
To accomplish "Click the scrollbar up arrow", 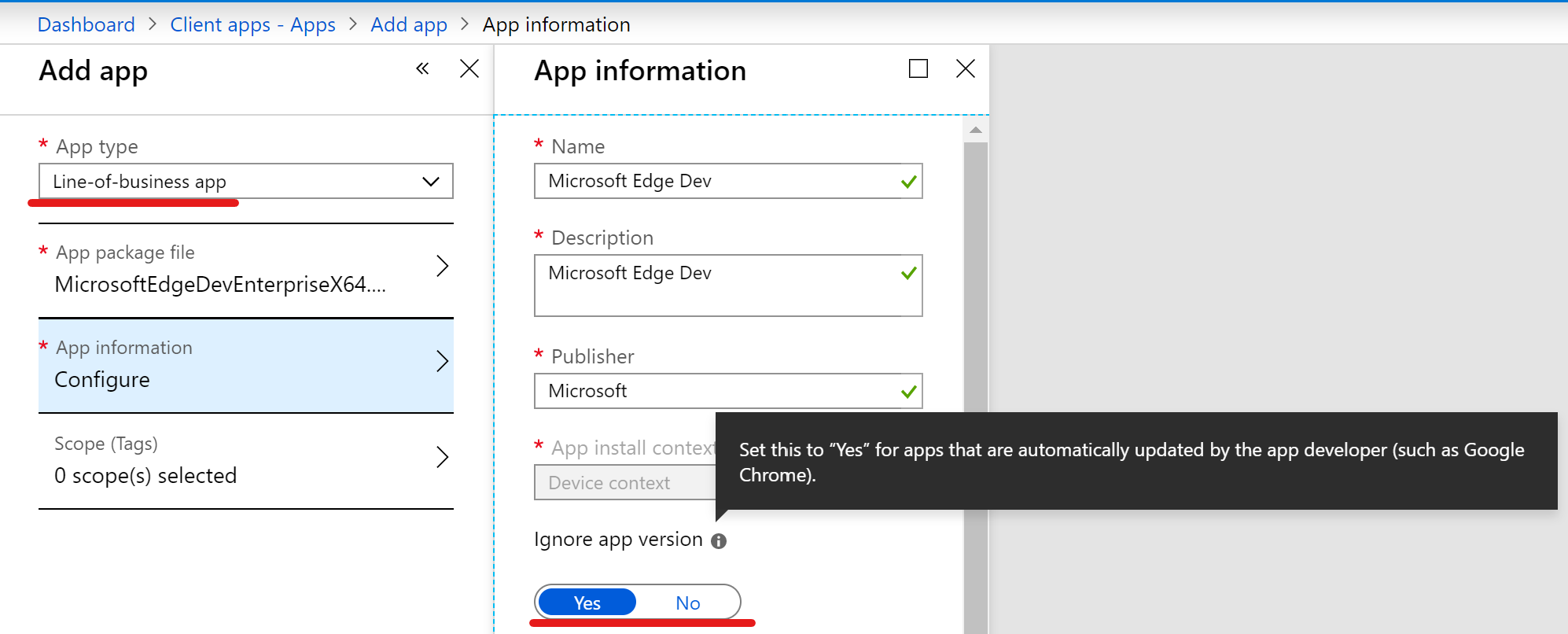I will pos(976,130).
